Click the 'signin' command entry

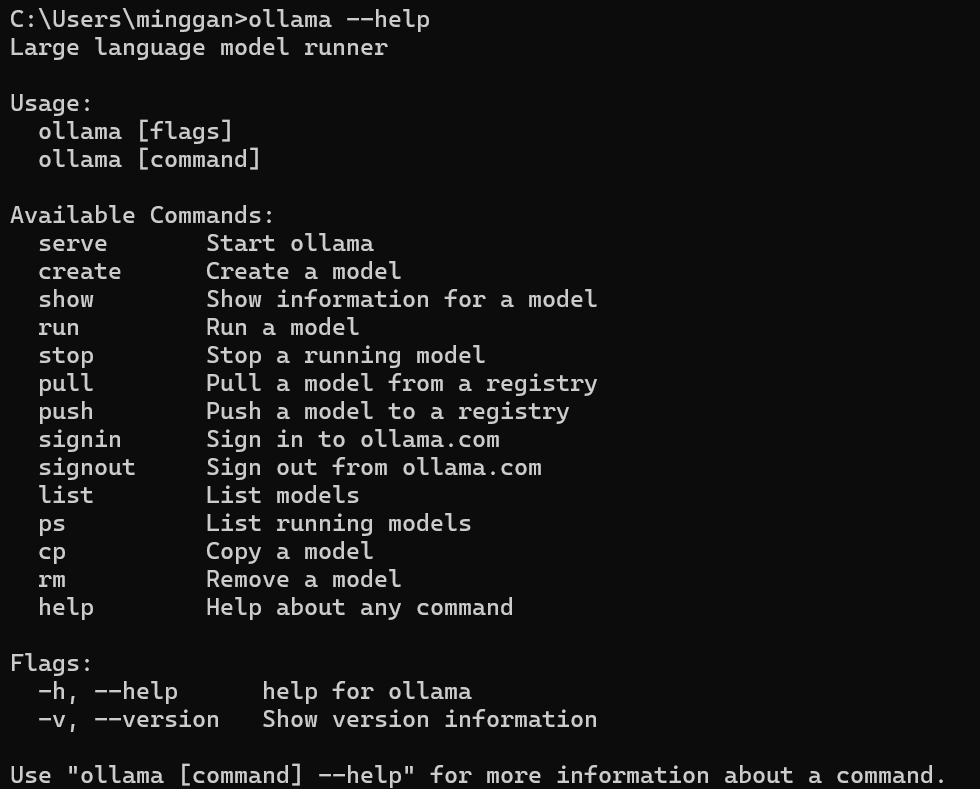(x=80, y=440)
